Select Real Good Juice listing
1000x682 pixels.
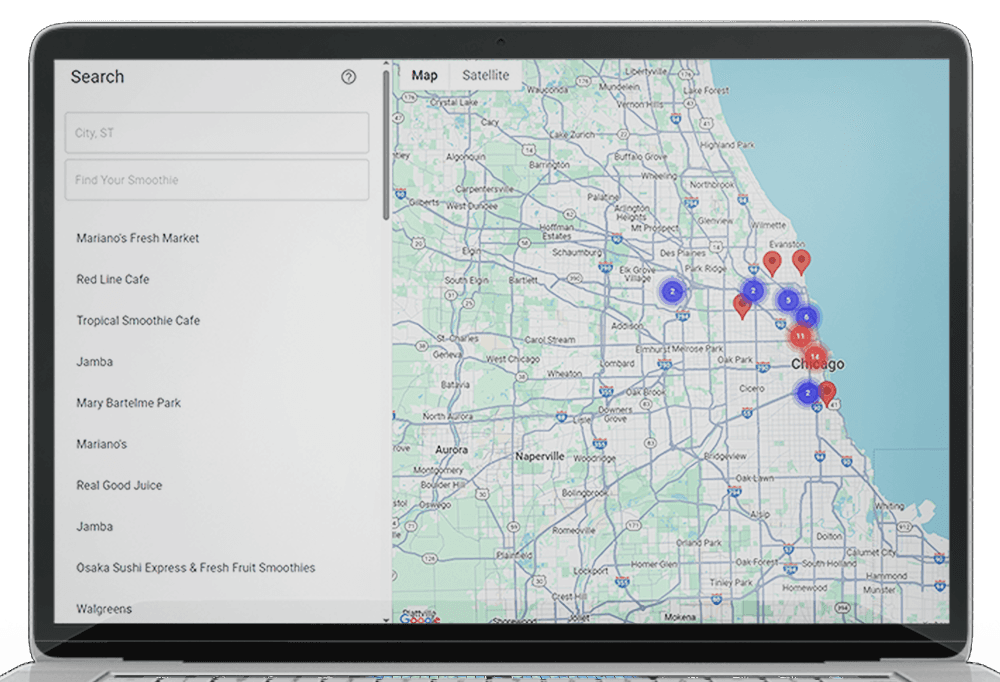119,485
